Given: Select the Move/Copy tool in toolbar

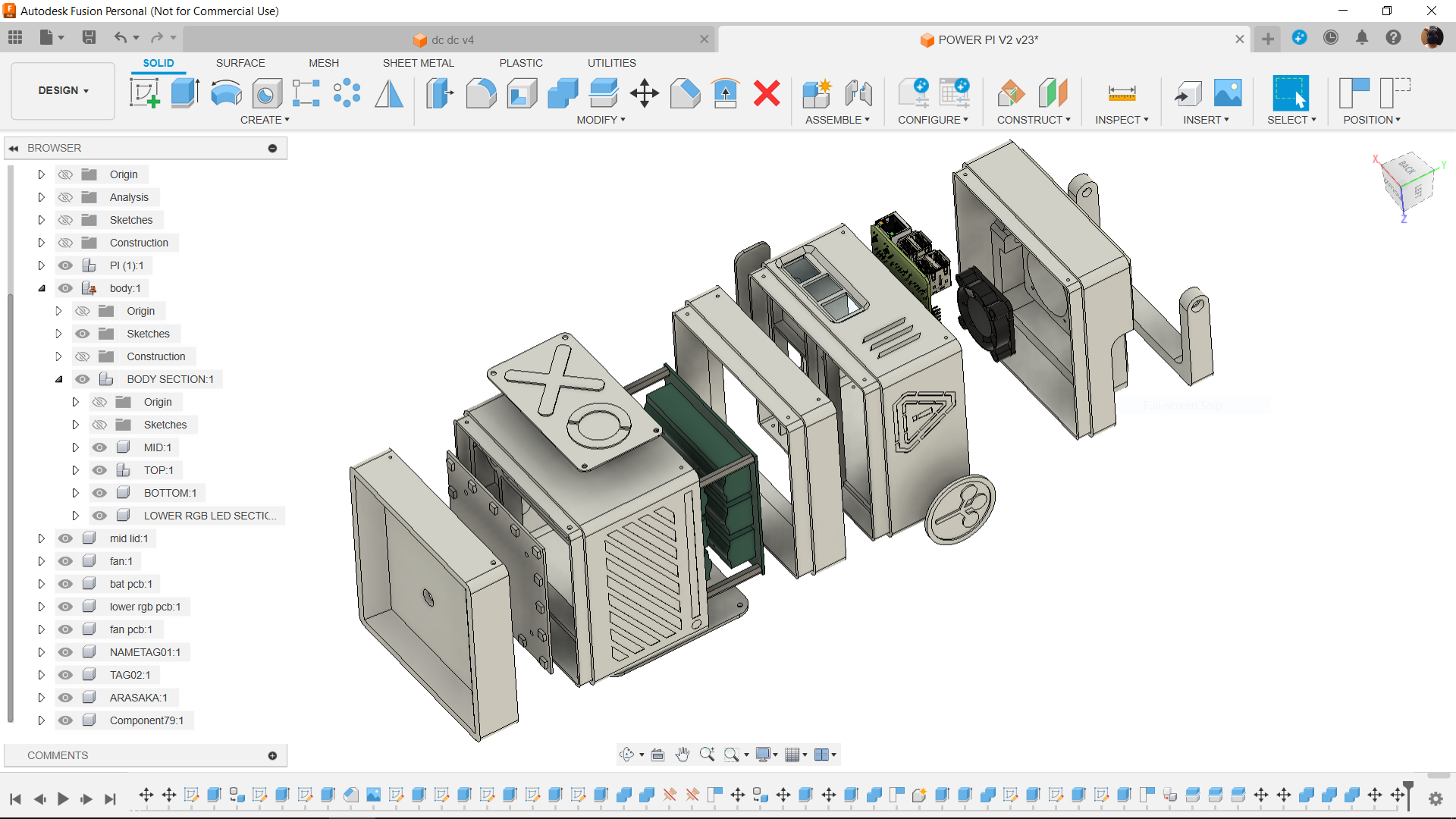Looking at the screenshot, I should tap(645, 93).
